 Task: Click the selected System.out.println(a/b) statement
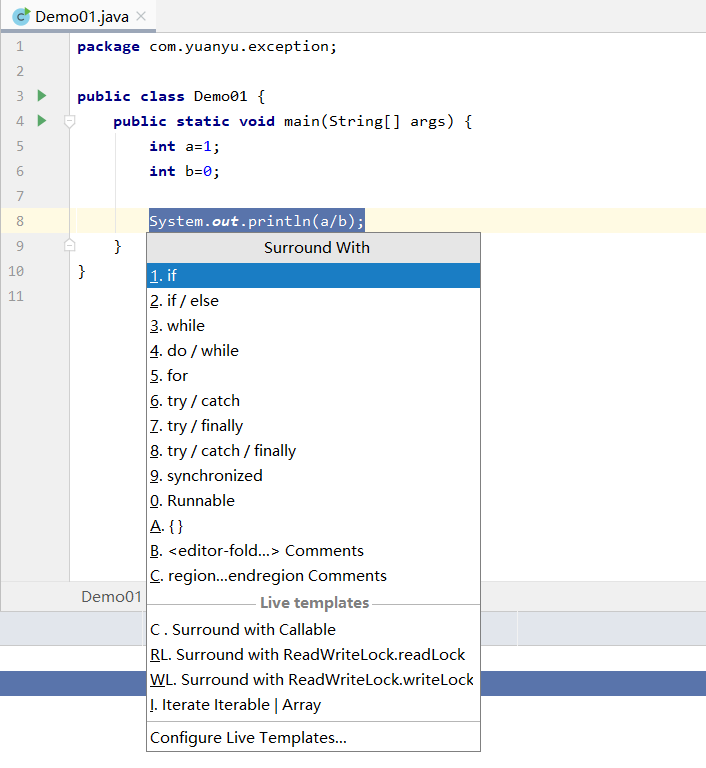click(257, 221)
